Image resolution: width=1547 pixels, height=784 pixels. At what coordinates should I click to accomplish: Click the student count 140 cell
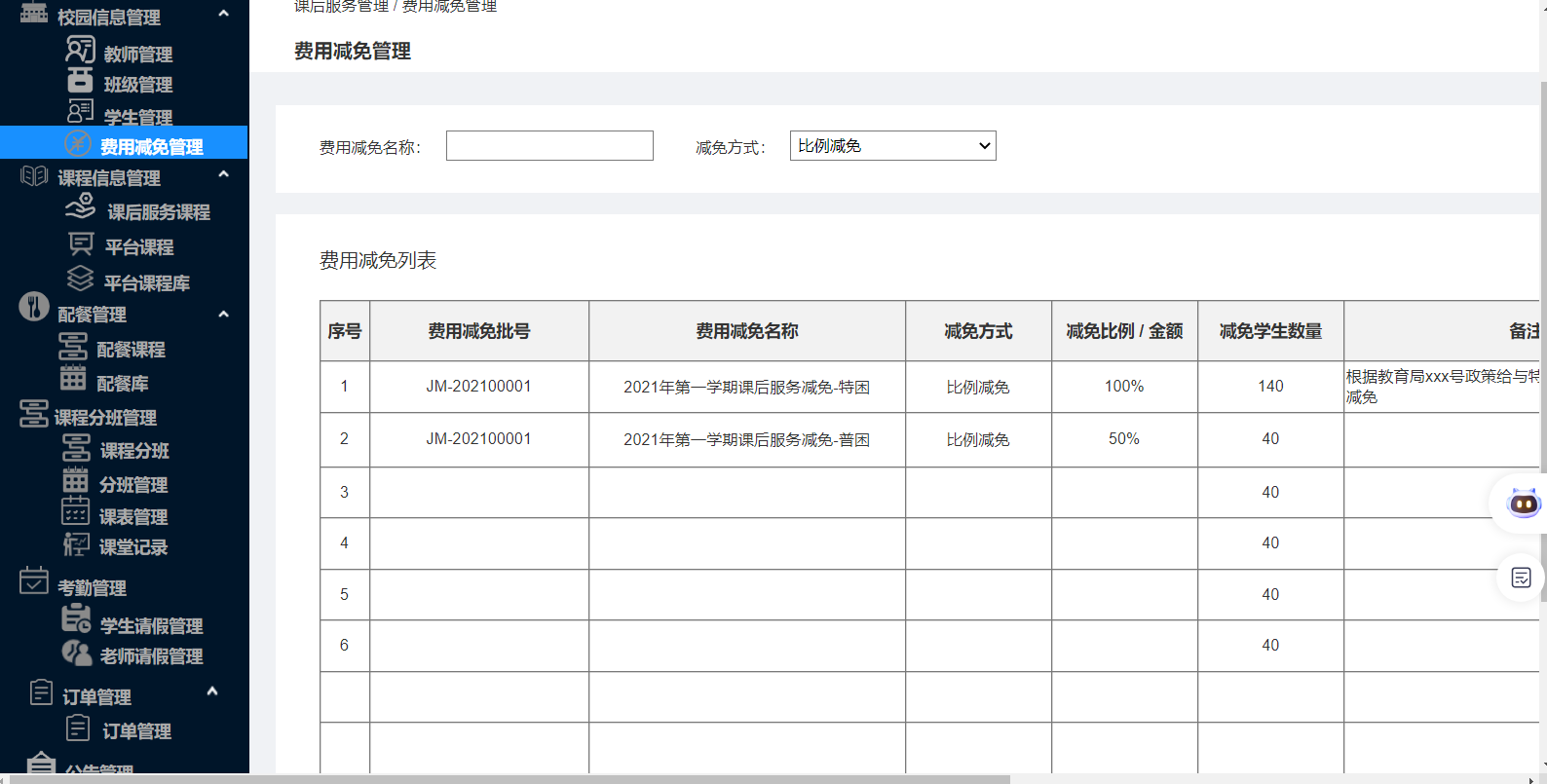click(1270, 387)
